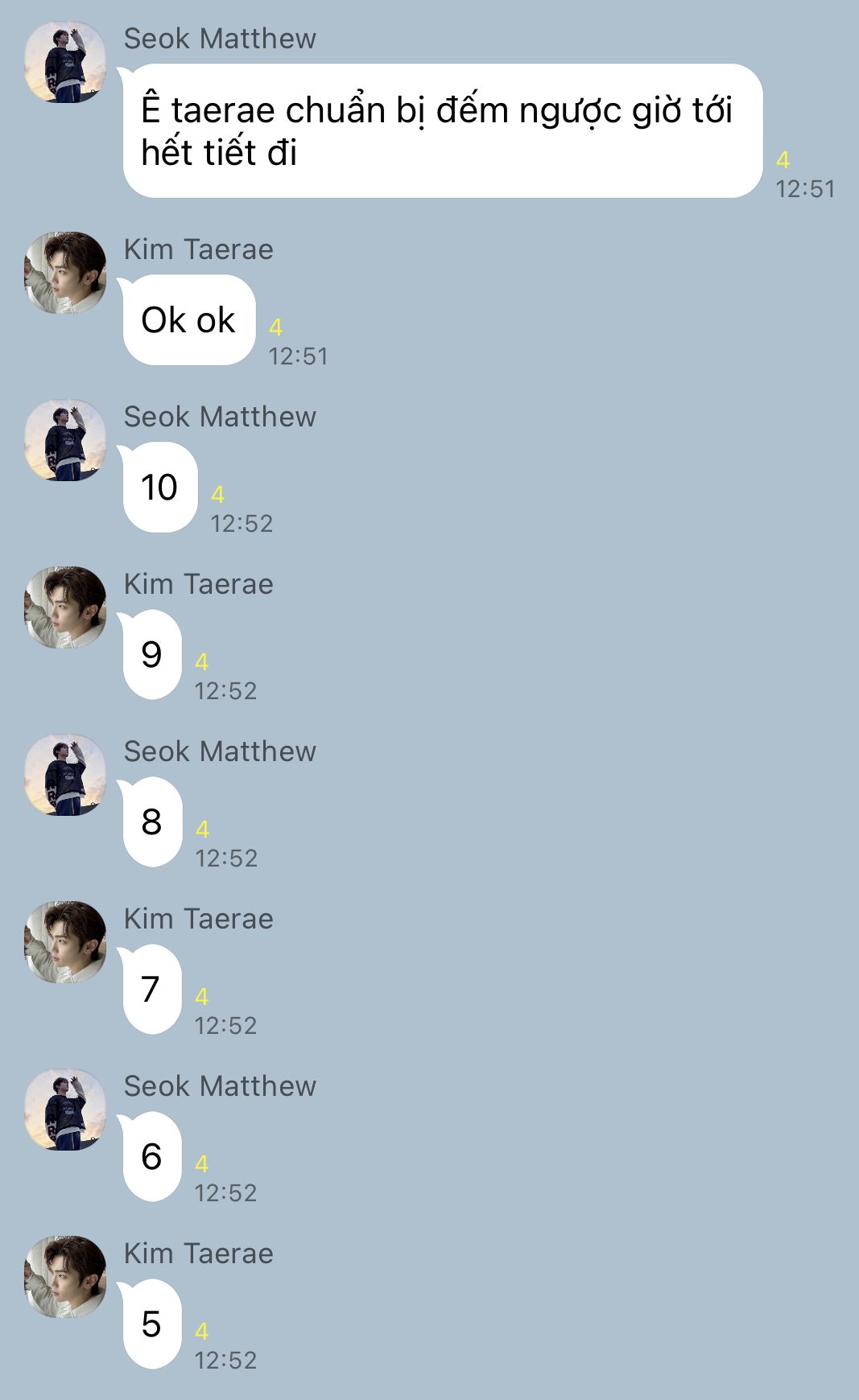Click the yellow read count beside message "10"

pyautogui.click(x=217, y=494)
